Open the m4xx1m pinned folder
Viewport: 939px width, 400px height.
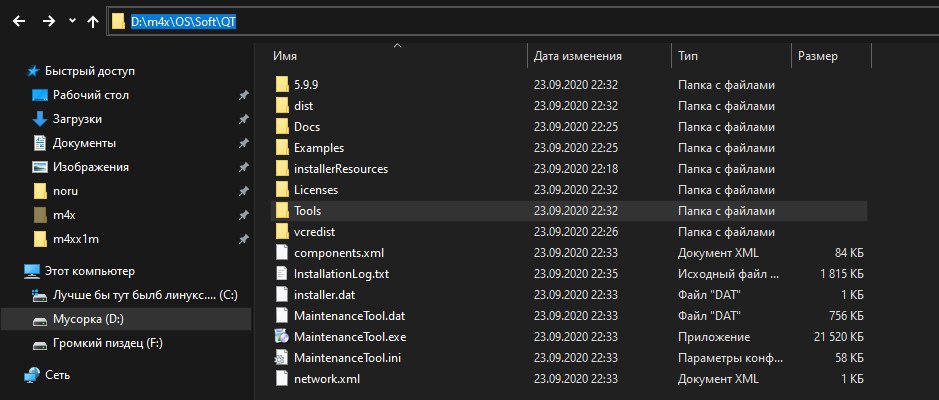75,239
